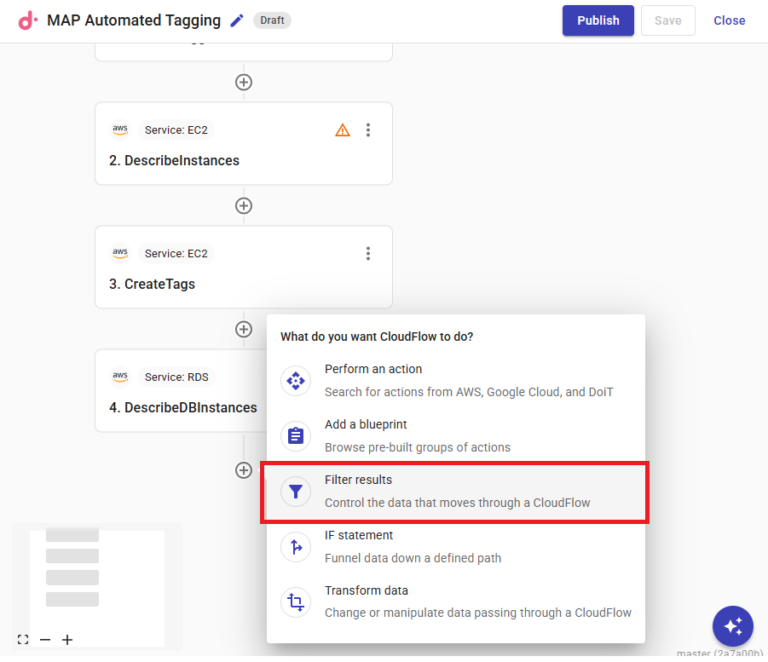Viewport: 768px width, 662px height.
Task: Click the warning icon on DescribeInstances
Action: point(343,130)
